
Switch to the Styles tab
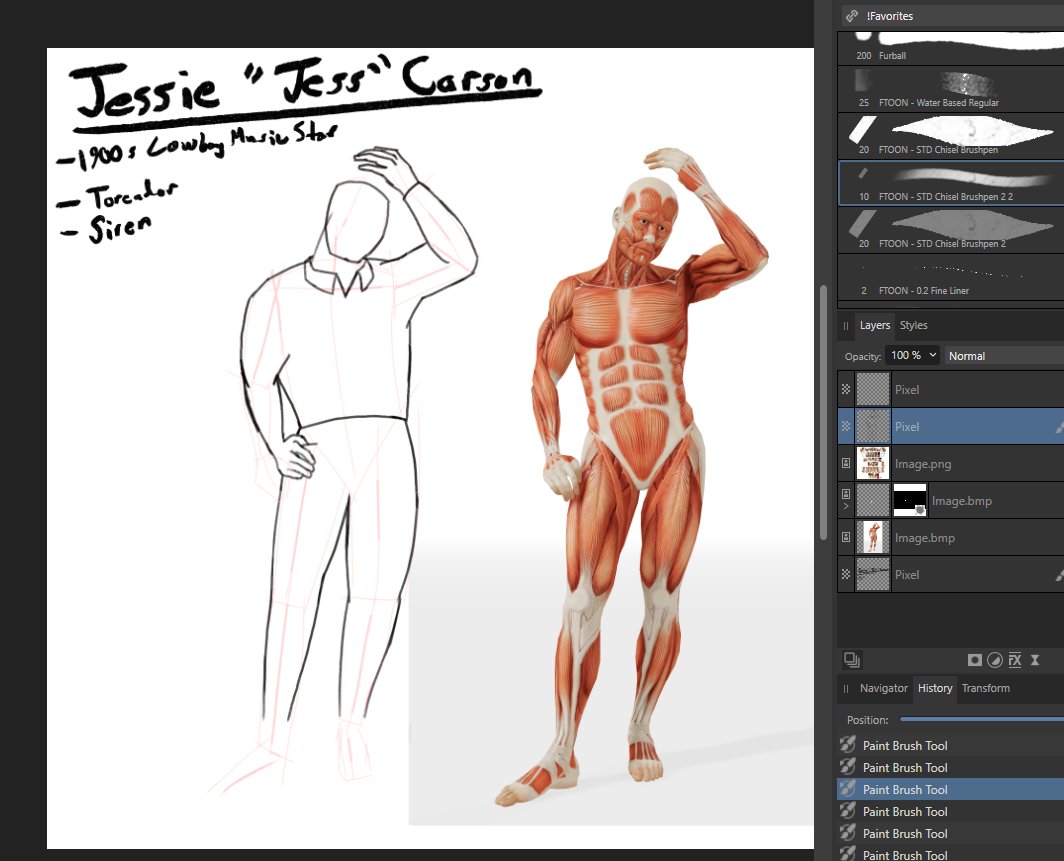click(x=913, y=326)
